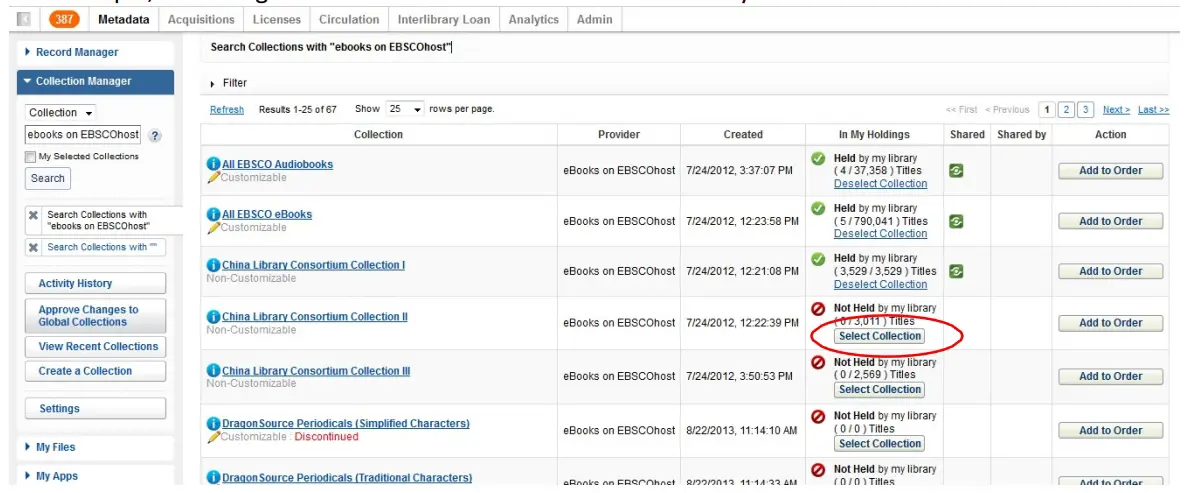Toggle My Selected Collections checkbox

[30, 157]
